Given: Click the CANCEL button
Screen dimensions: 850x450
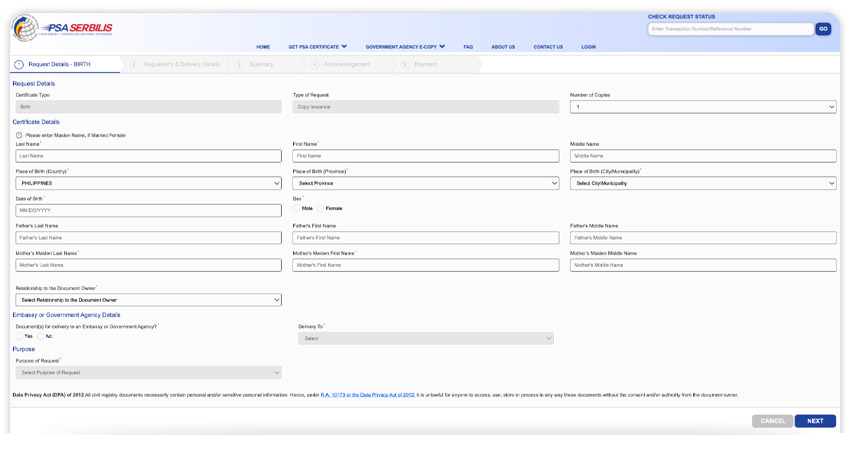Looking at the screenshot, I should click(x=772, y=421).
